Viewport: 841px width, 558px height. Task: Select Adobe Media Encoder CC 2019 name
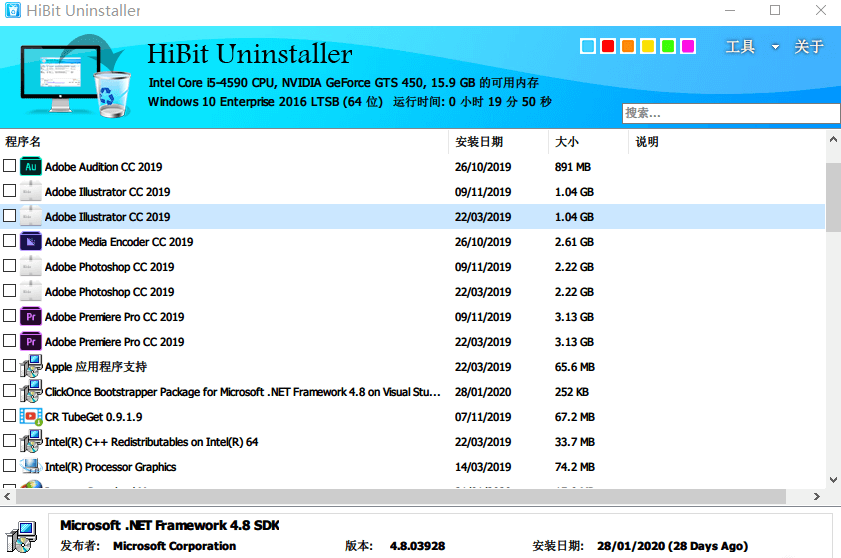(119, 242)
